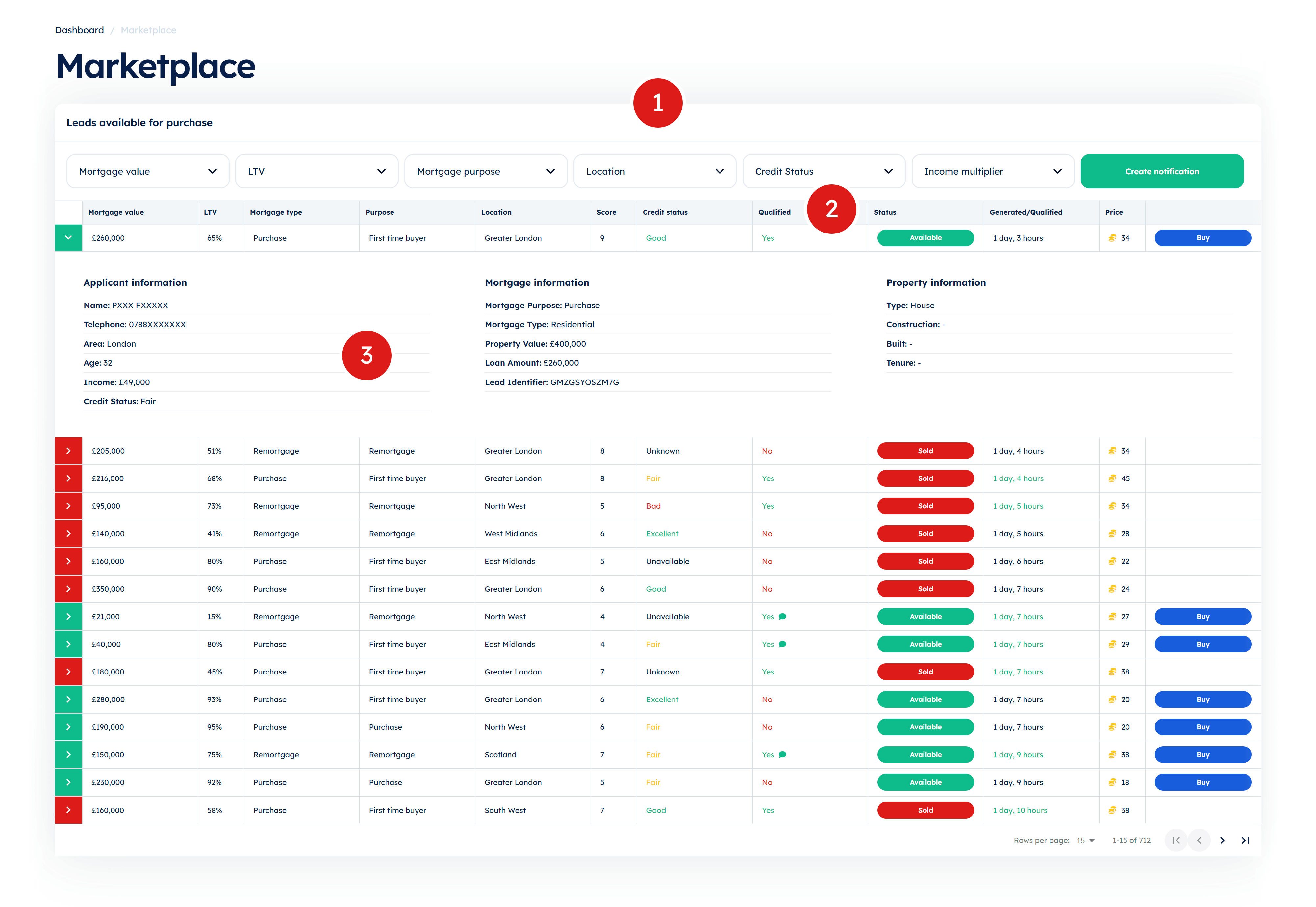The image size is (1316, 907).
Task: Buy the £21,000 remortgage lead
Action: (1203, 617)
